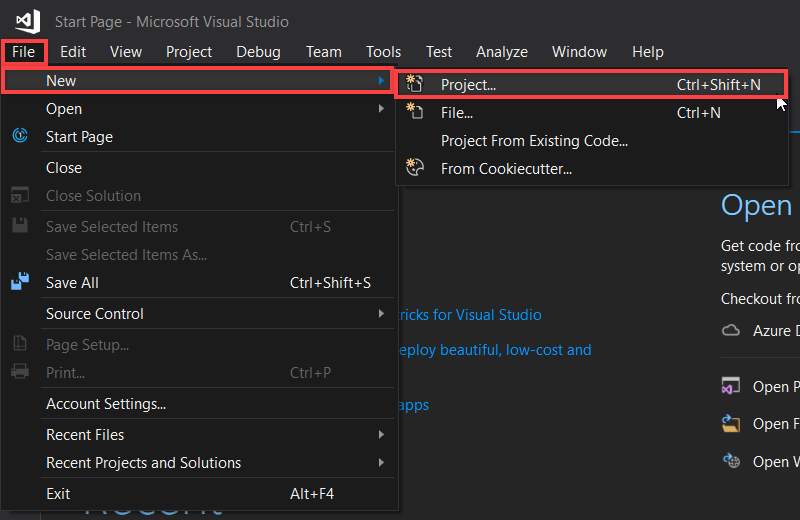Screen dimensions: 800x520
Task: Select Exit in the File menu
Action: tap(58, 494)
